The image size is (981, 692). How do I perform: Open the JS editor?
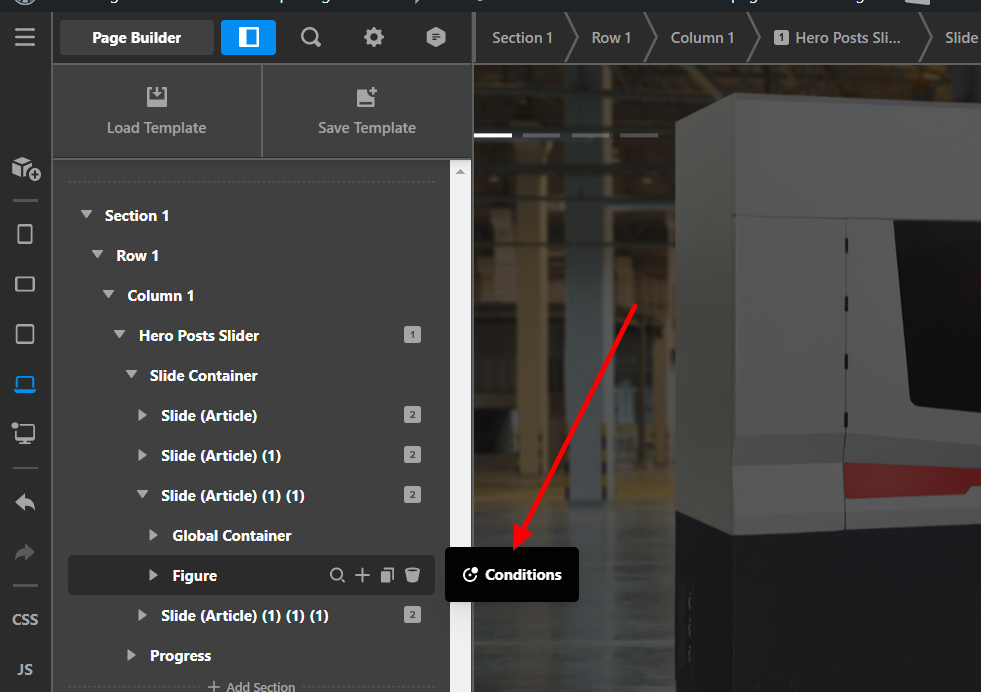tap(25, 669)
